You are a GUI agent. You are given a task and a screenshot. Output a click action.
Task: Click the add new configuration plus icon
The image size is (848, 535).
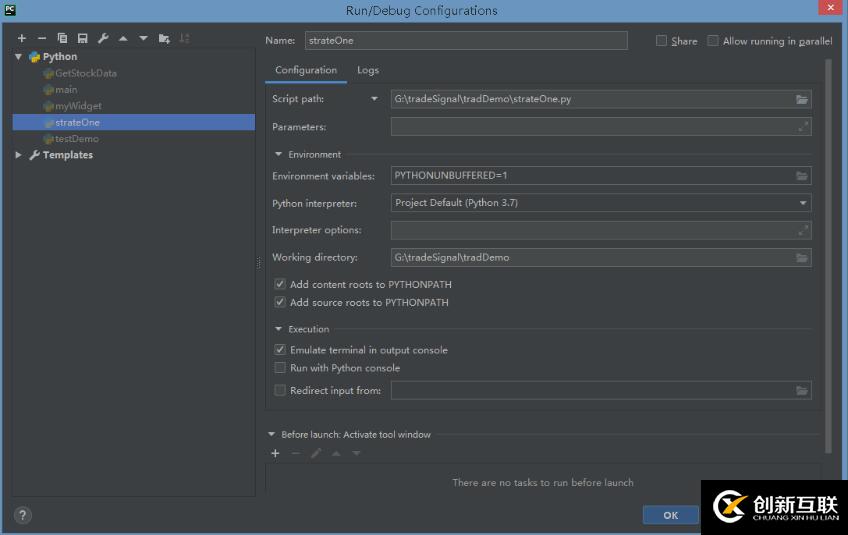pyautogui.click(x=21, y=38)
